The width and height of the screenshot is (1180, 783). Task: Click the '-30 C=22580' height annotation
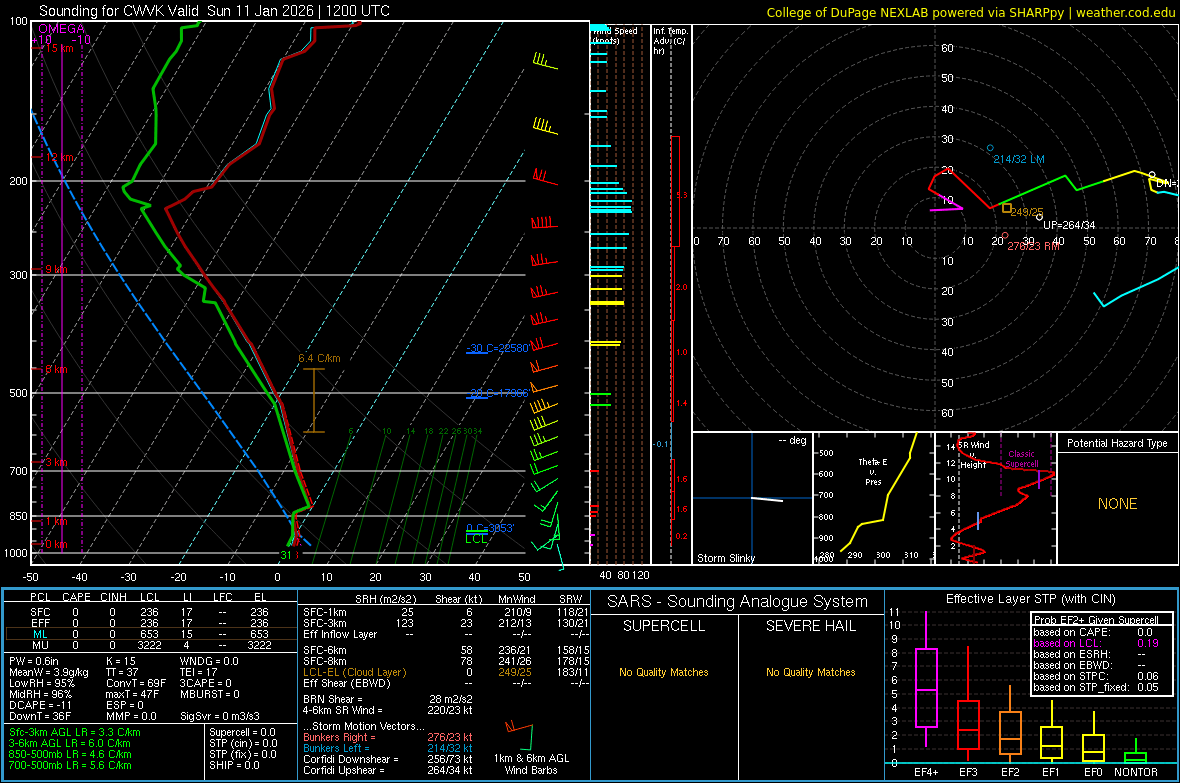click(497, 348)
